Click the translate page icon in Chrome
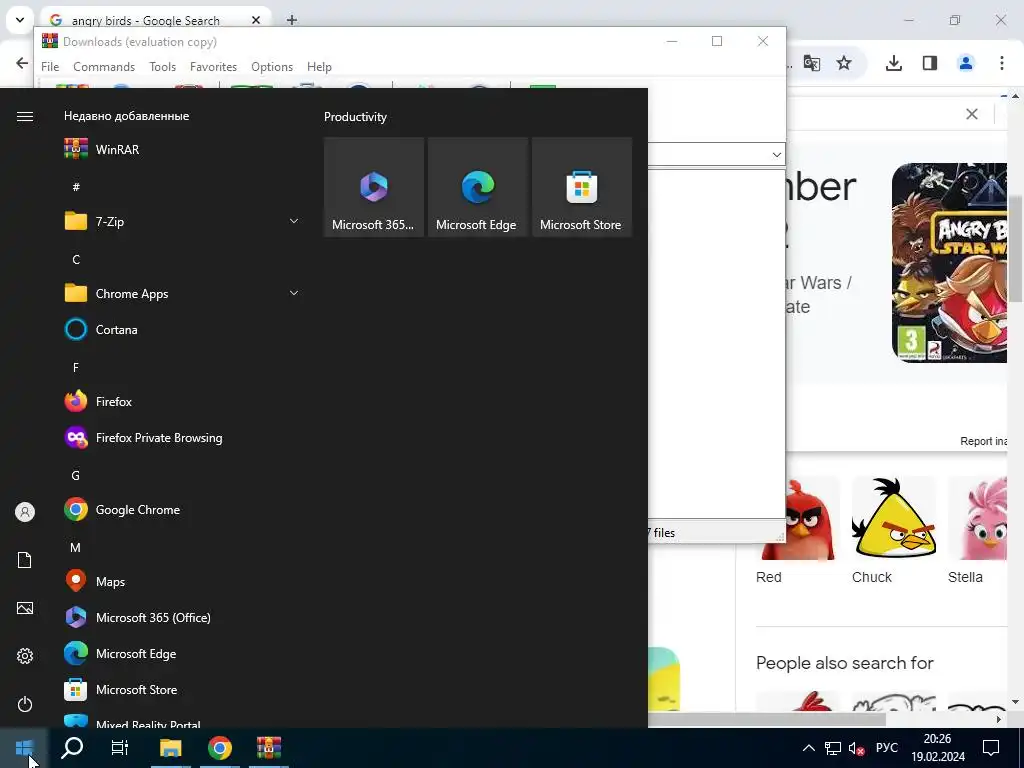 click(812, 63)
